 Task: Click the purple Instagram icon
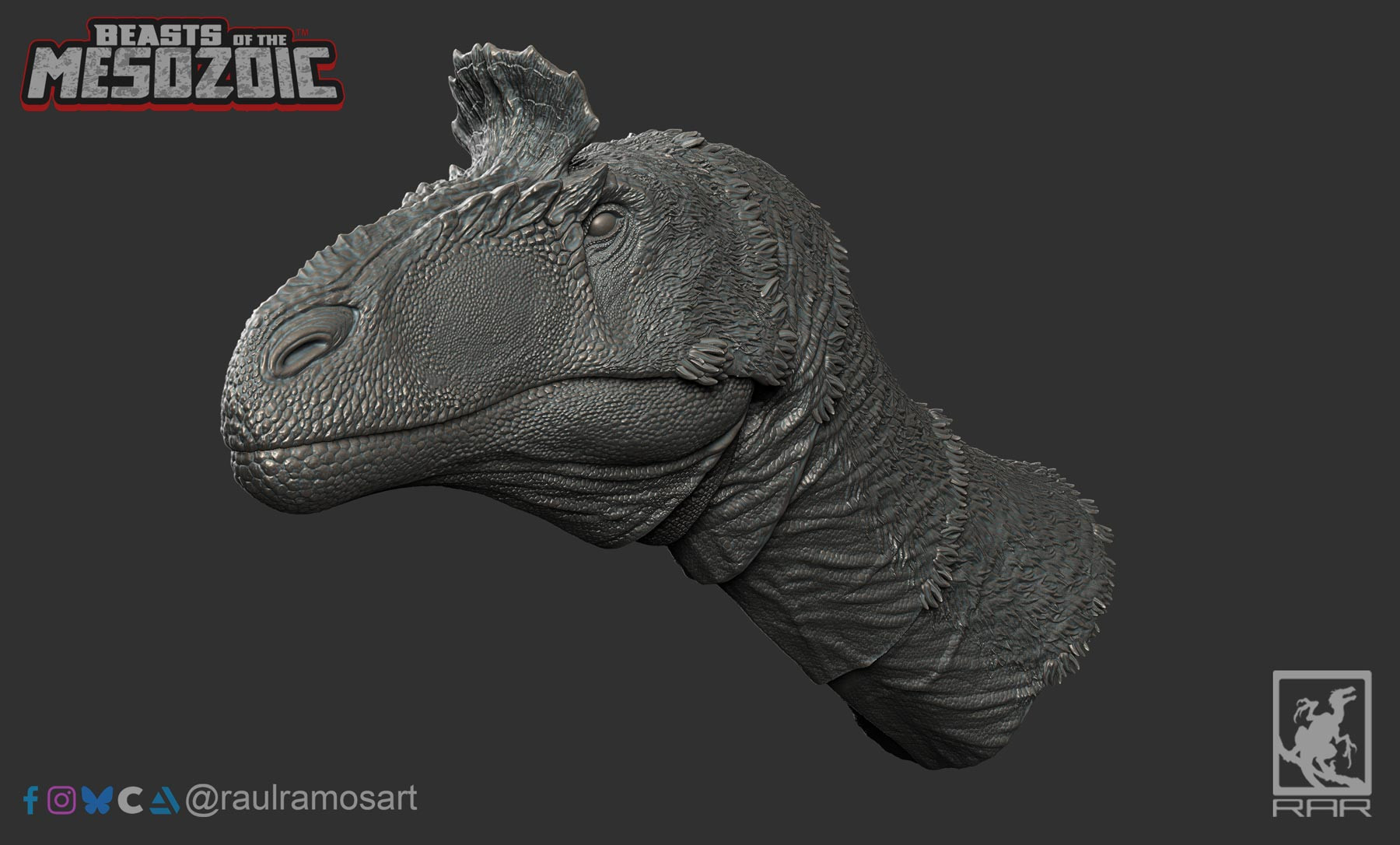[x=61, y=801]
